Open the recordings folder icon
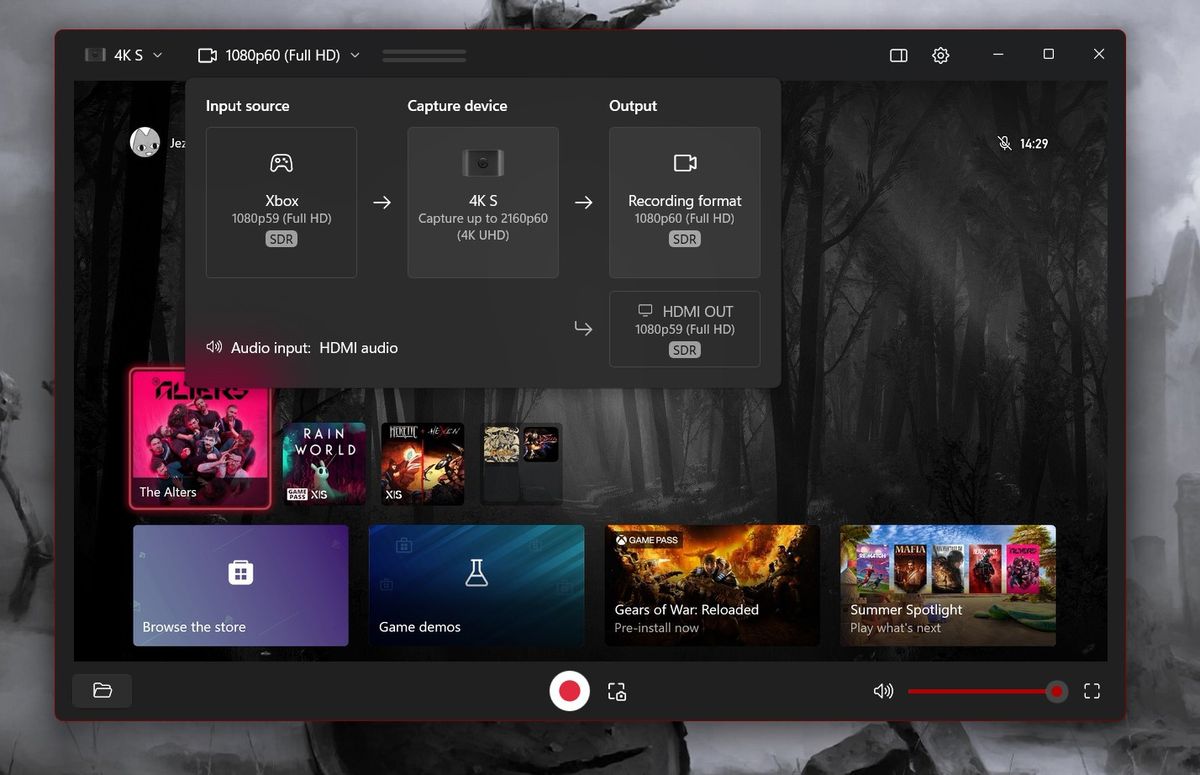 102,690
